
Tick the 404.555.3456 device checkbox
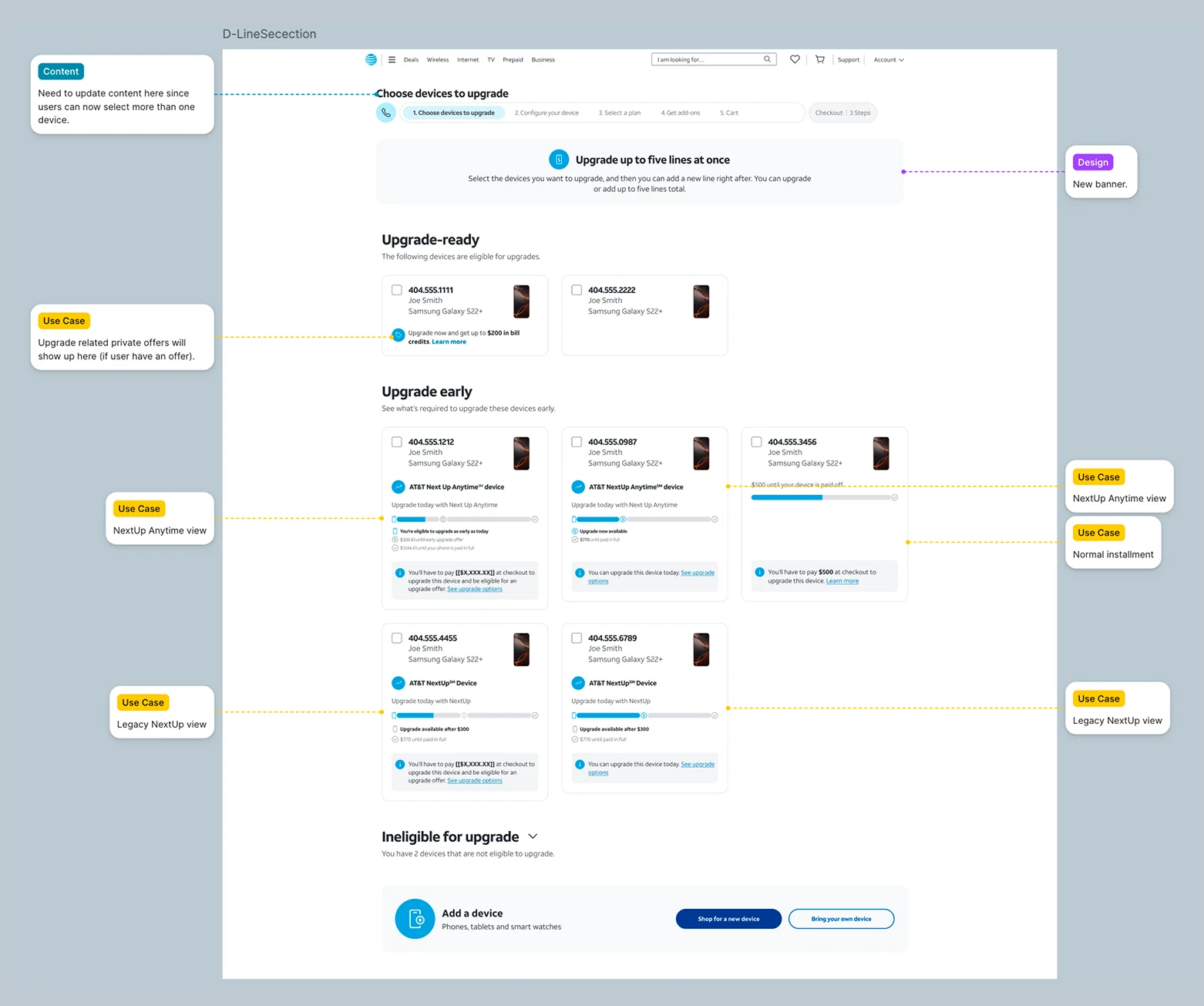click(756, 442)
